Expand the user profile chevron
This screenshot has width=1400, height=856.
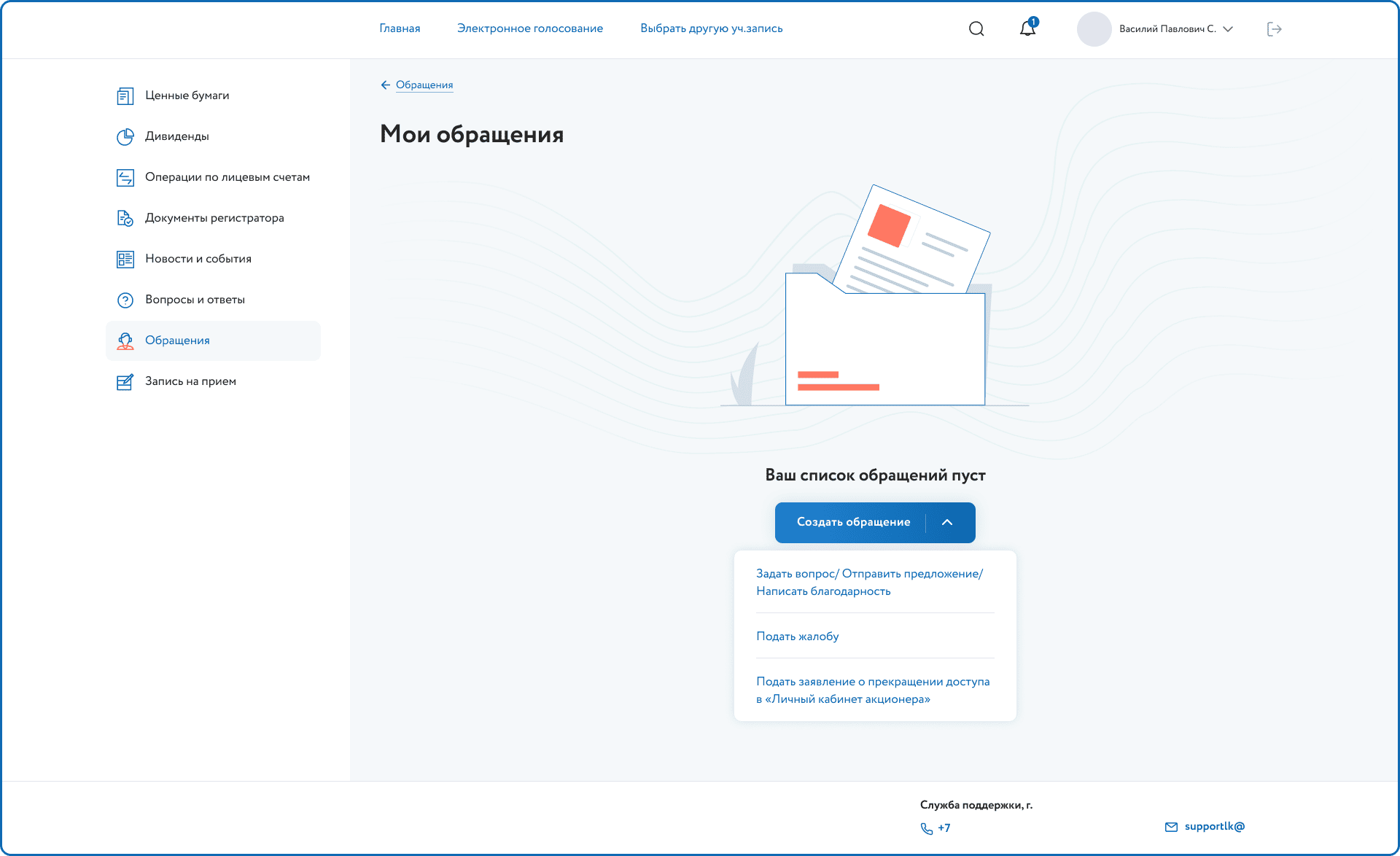coord(1228,29)
